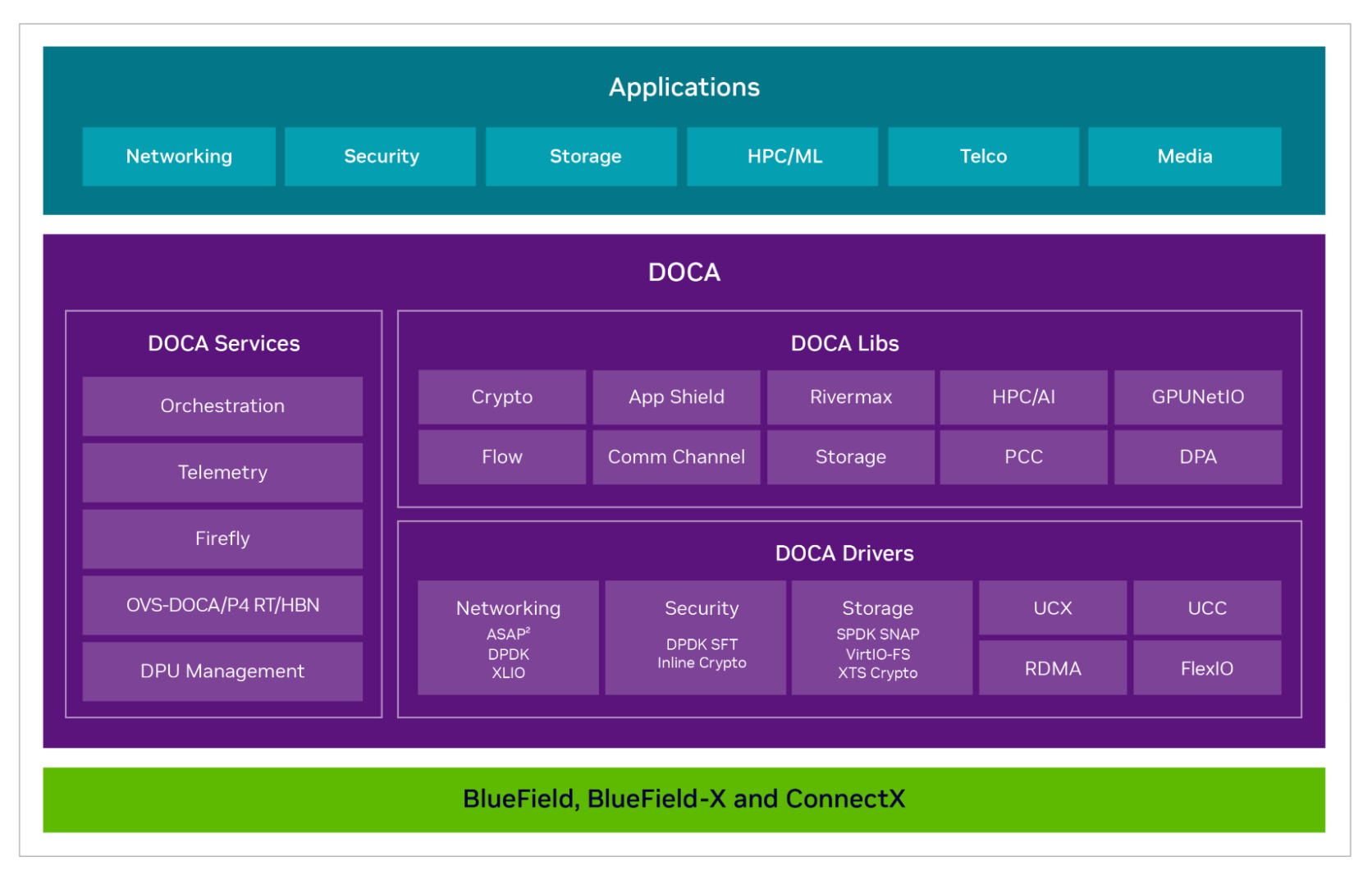1372x875 pixels.
Task: Select the UCX driver box
Action: pyautogui.click(x=1053, y=608)
